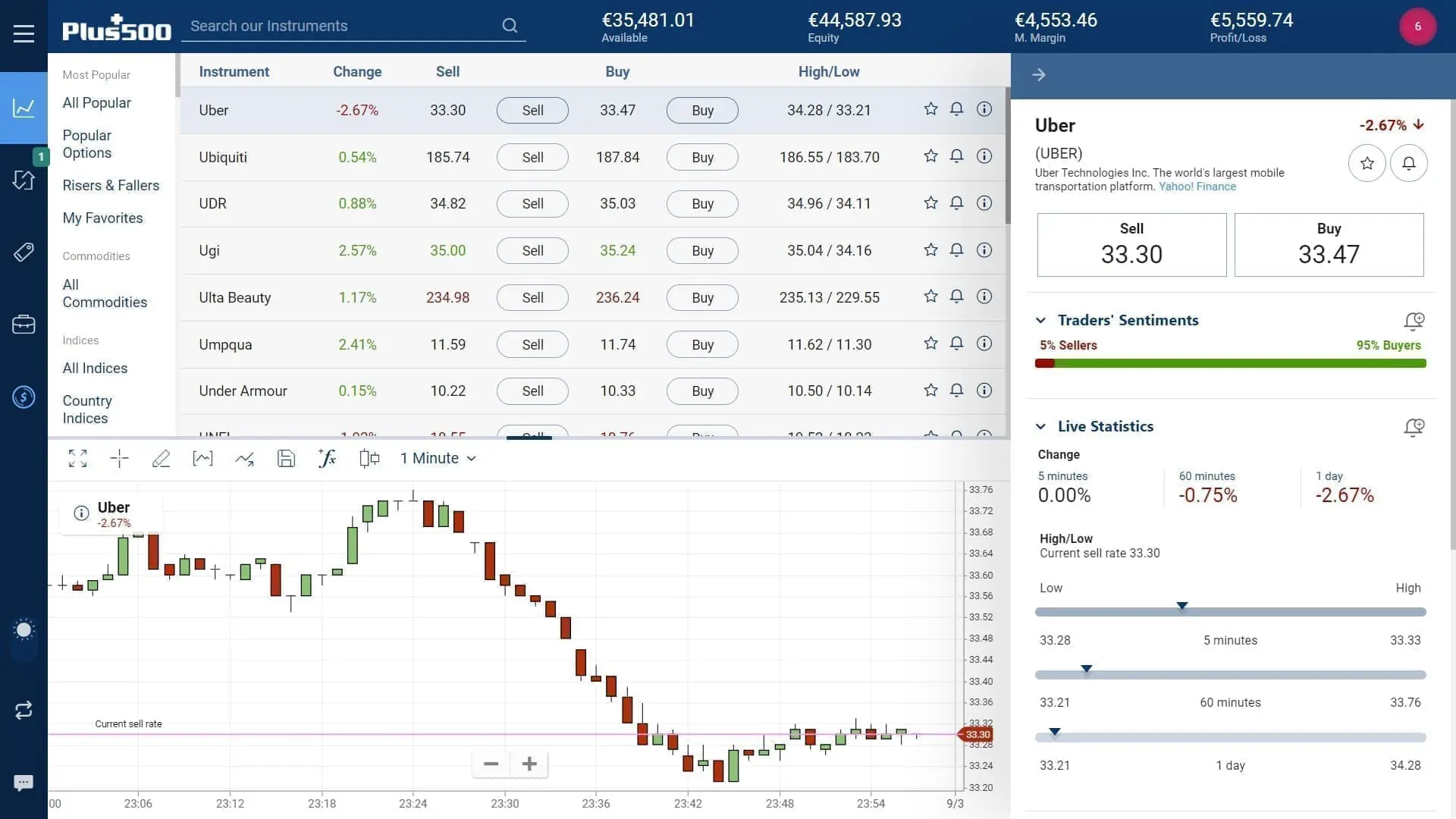Select All Popular category
The height and width of the screenshot is (819, 1456).
pos(96,102)
